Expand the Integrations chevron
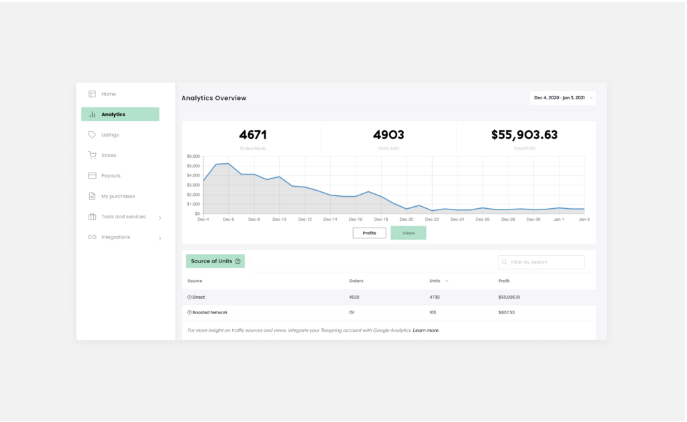This screenshot has height=422, width=687. [160, 238]
